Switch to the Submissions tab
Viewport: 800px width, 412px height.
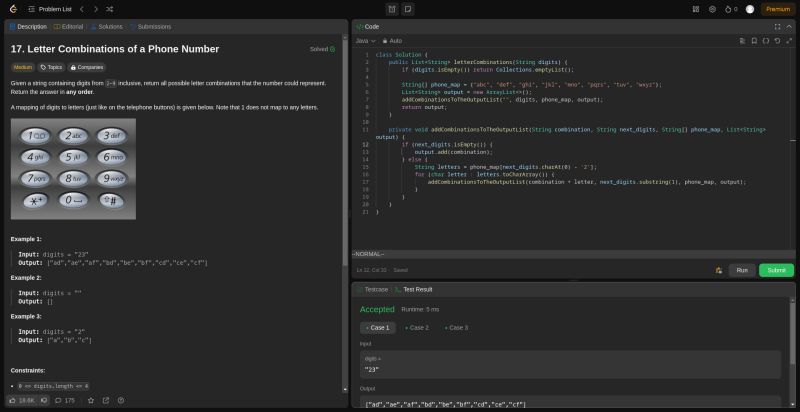click(151, 27)
